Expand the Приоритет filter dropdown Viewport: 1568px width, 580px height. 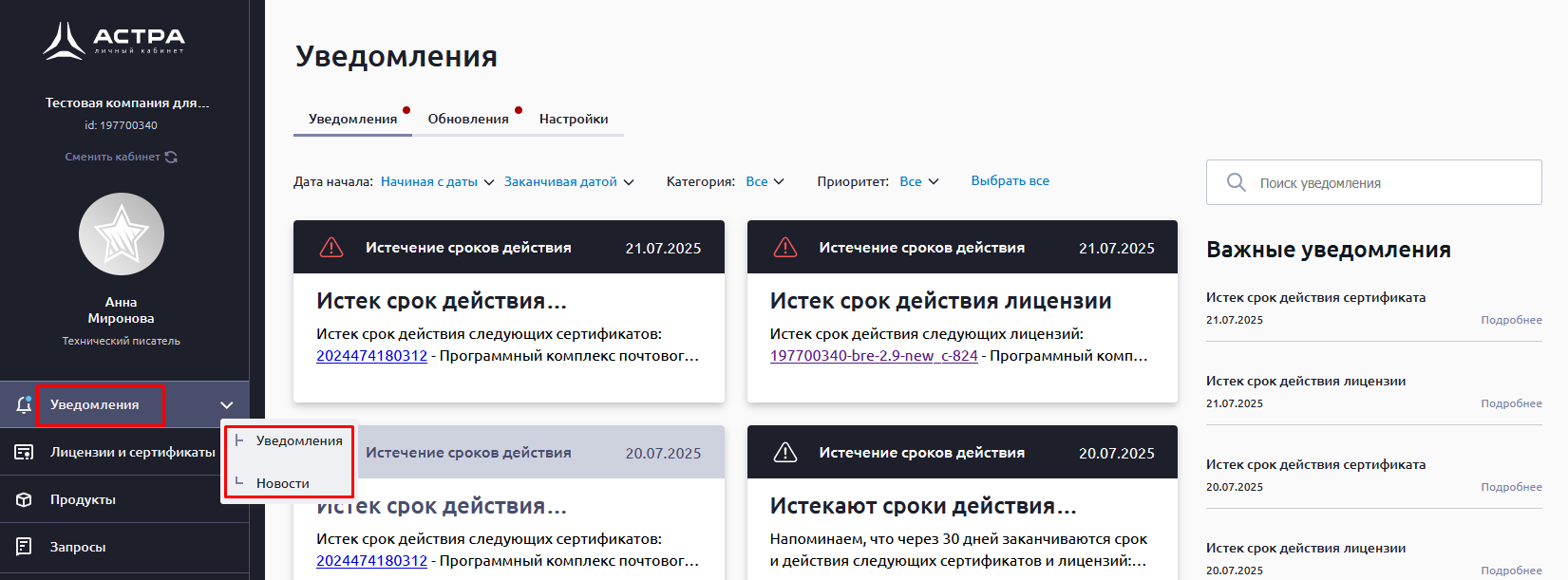tap(918, 182)
